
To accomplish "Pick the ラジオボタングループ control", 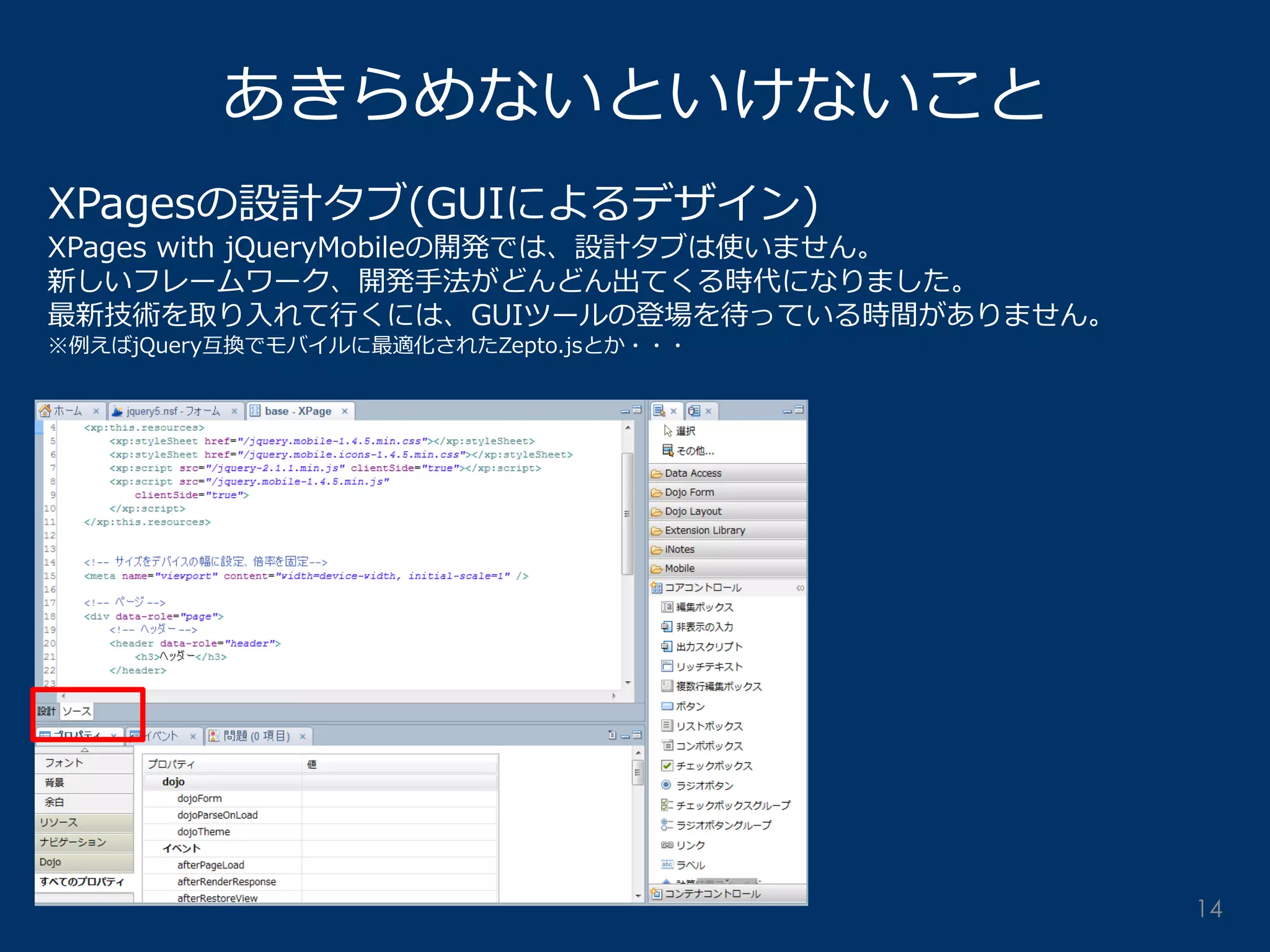I will pyautogui.click(x=717, y=825).
